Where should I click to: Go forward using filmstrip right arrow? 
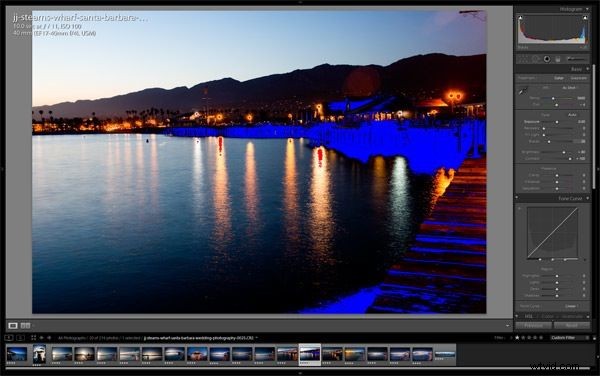pos(49,338)
